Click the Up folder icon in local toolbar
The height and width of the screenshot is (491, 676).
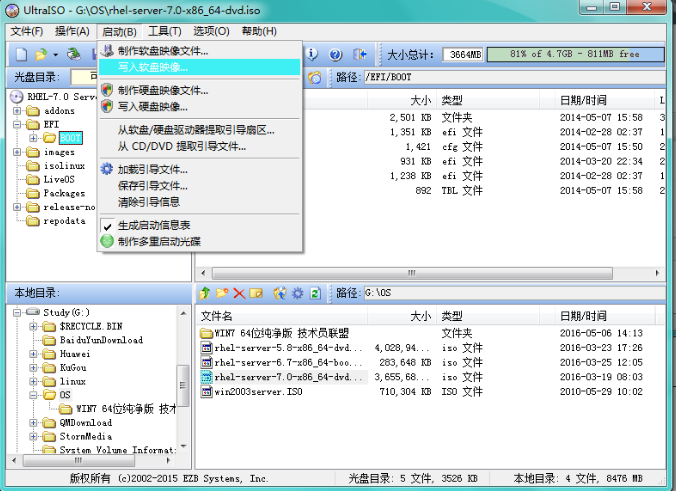click(205, 293)
